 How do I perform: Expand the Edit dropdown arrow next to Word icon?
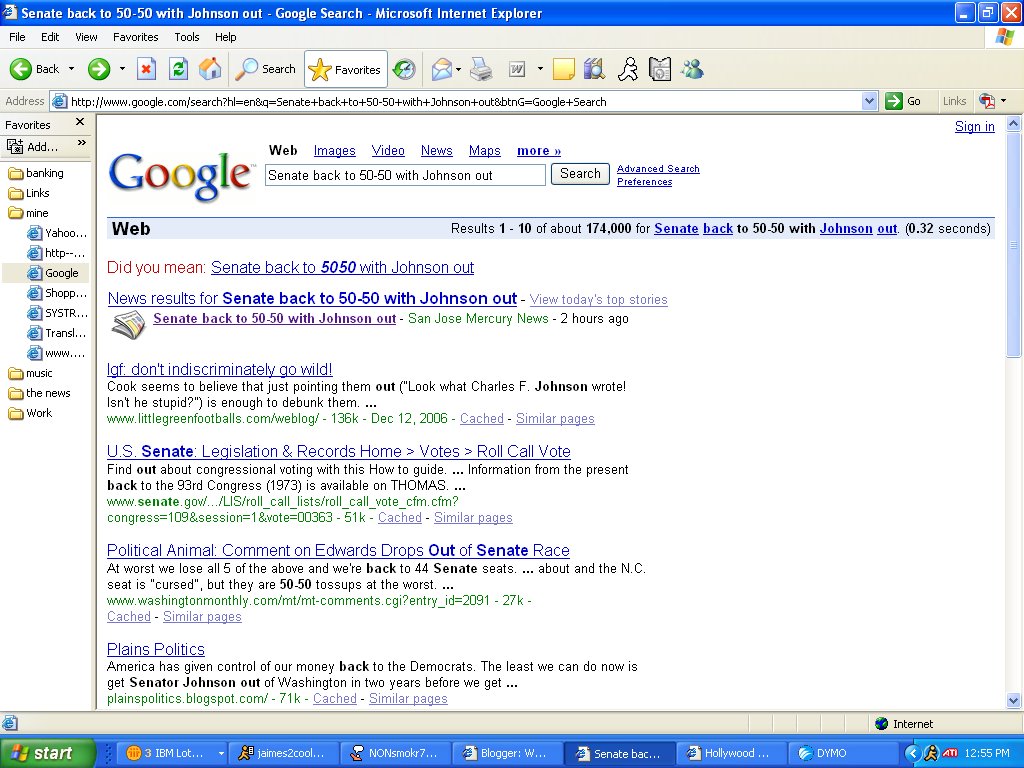(x=540, y=69)
